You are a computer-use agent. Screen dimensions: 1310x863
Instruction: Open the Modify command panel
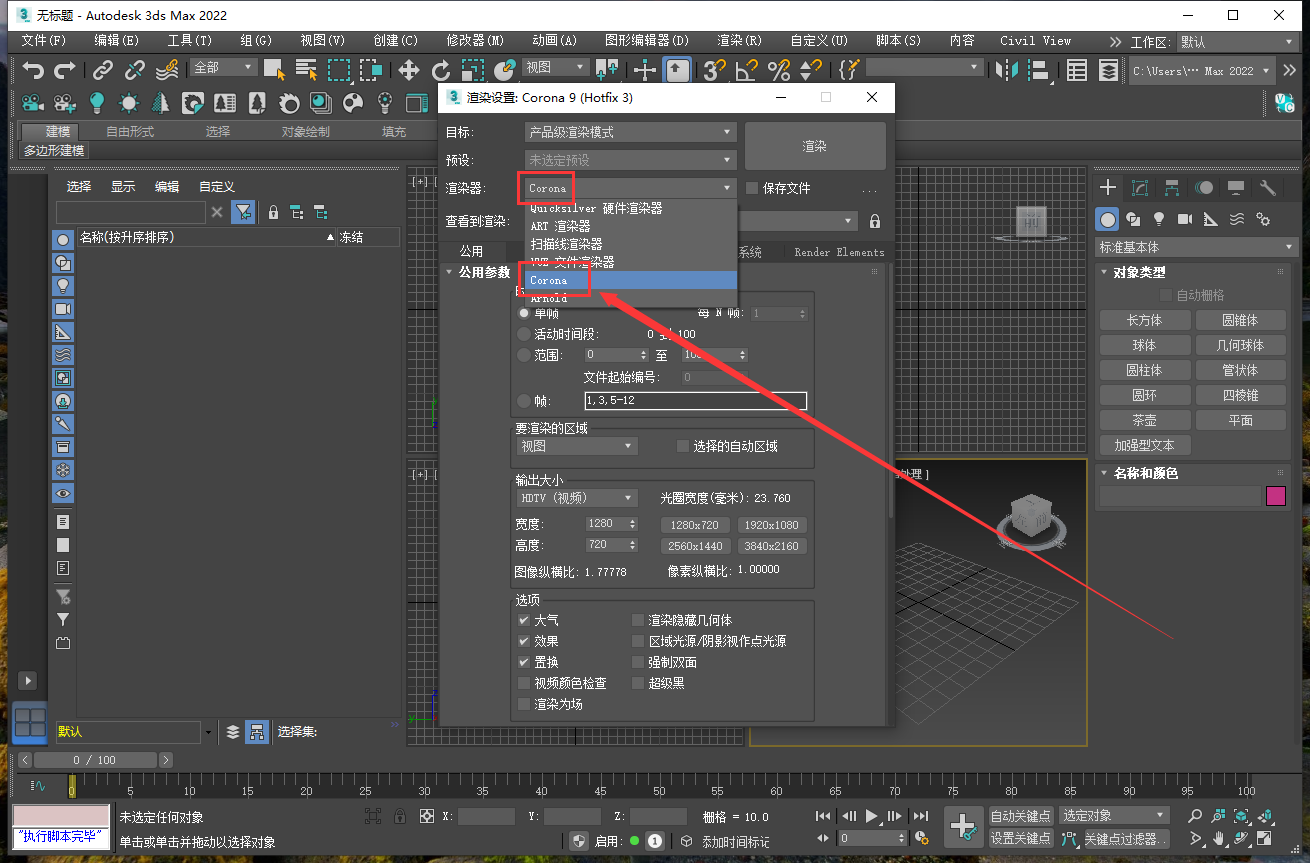tap(1140, 187)
